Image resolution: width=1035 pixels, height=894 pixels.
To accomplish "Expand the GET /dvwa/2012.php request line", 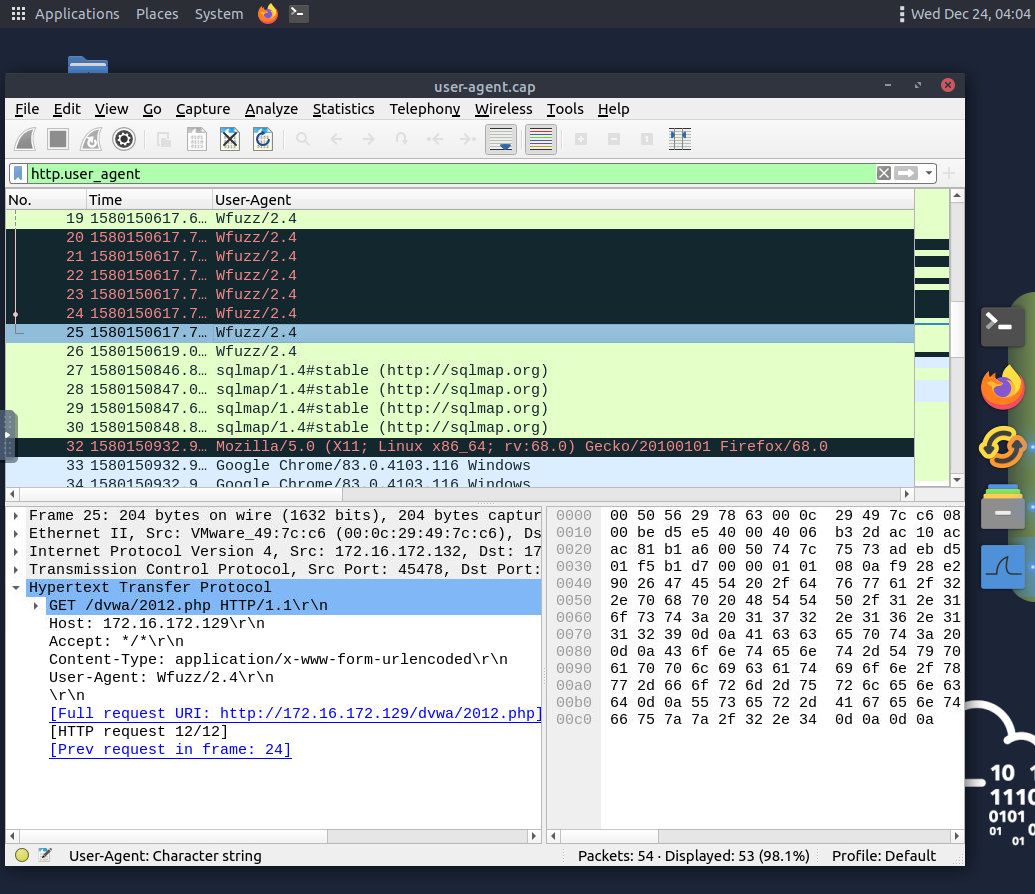I will point(36,605).
